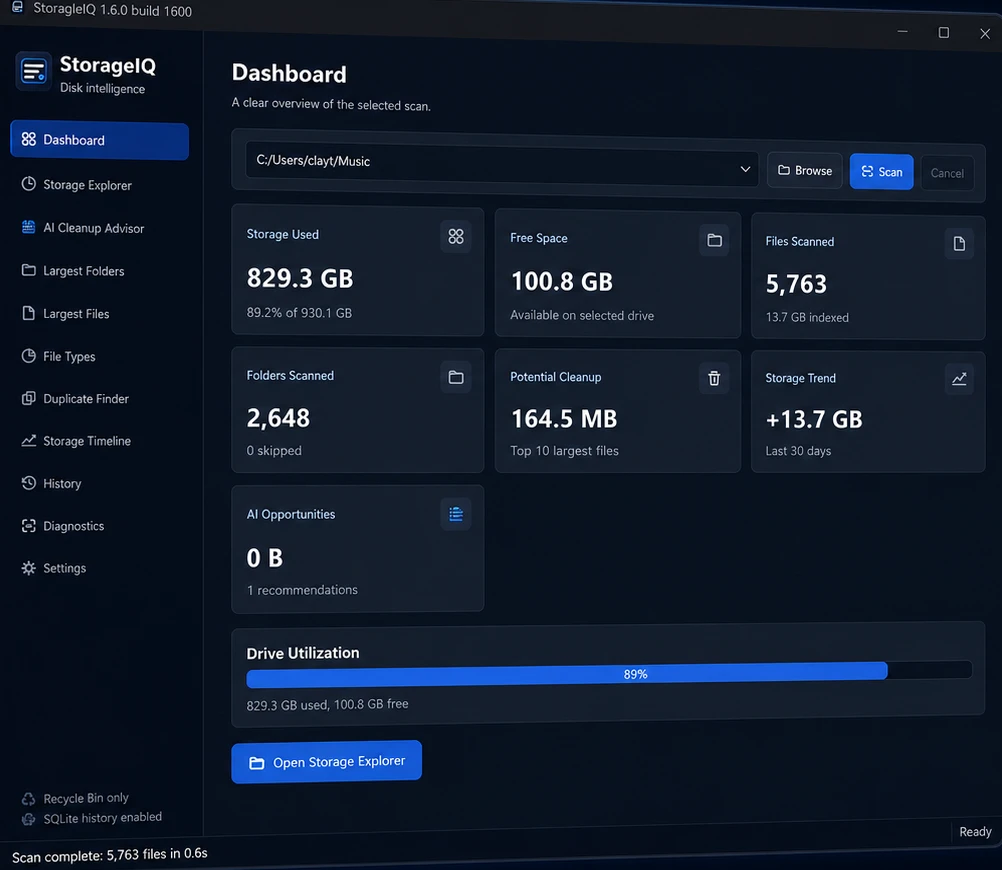The width and height of the screenshot is (1002, 870).
Task: Click the '1 recommendations' text
Action: point(302,590)
